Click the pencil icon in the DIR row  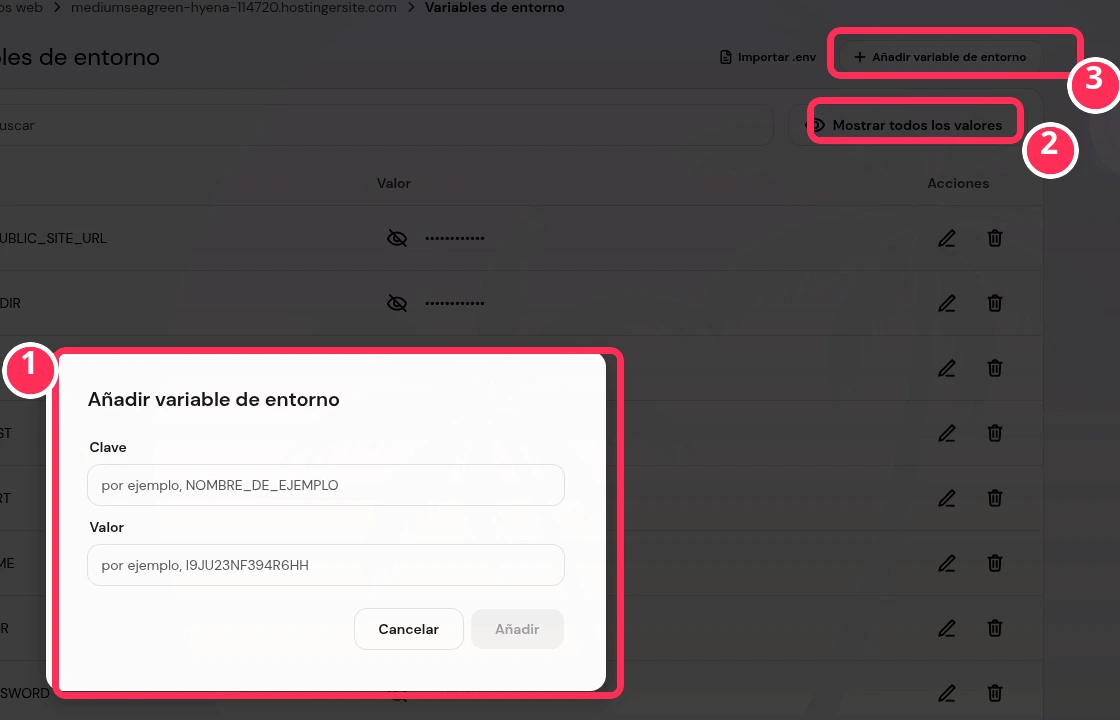[x=946, y=303]
